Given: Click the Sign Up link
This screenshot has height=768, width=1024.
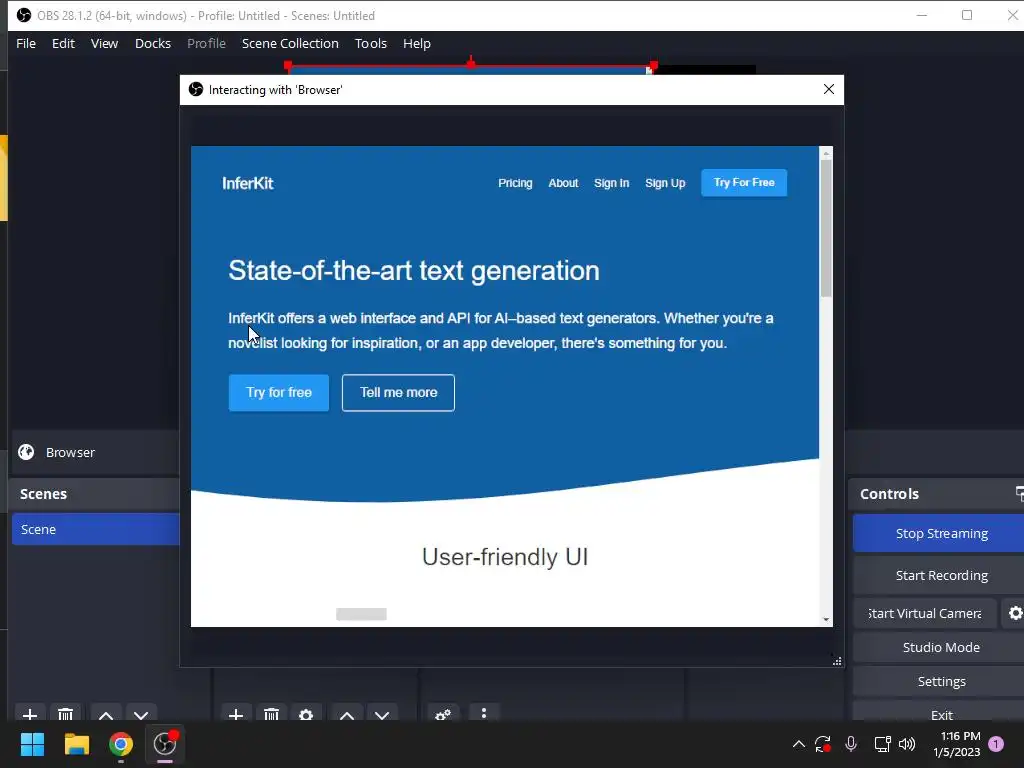Looking at the screenshot, I should click(665, 183).
